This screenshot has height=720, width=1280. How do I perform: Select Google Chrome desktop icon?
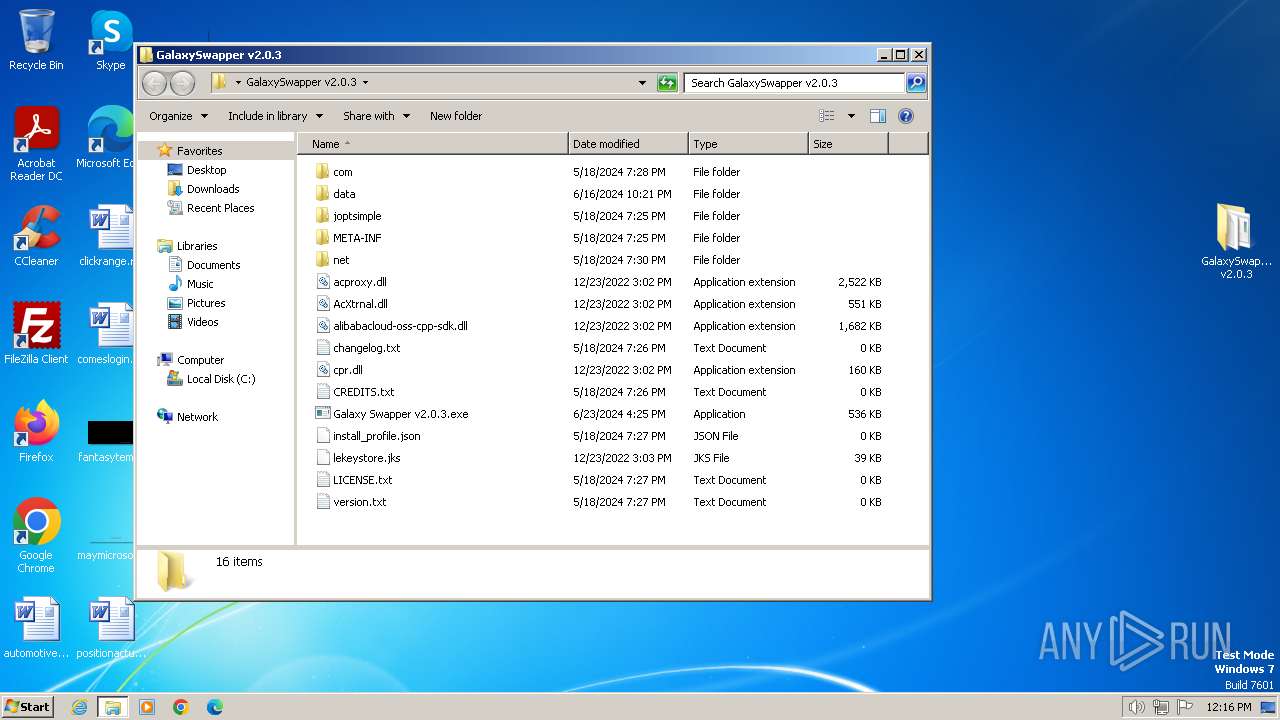pos(36,536)
